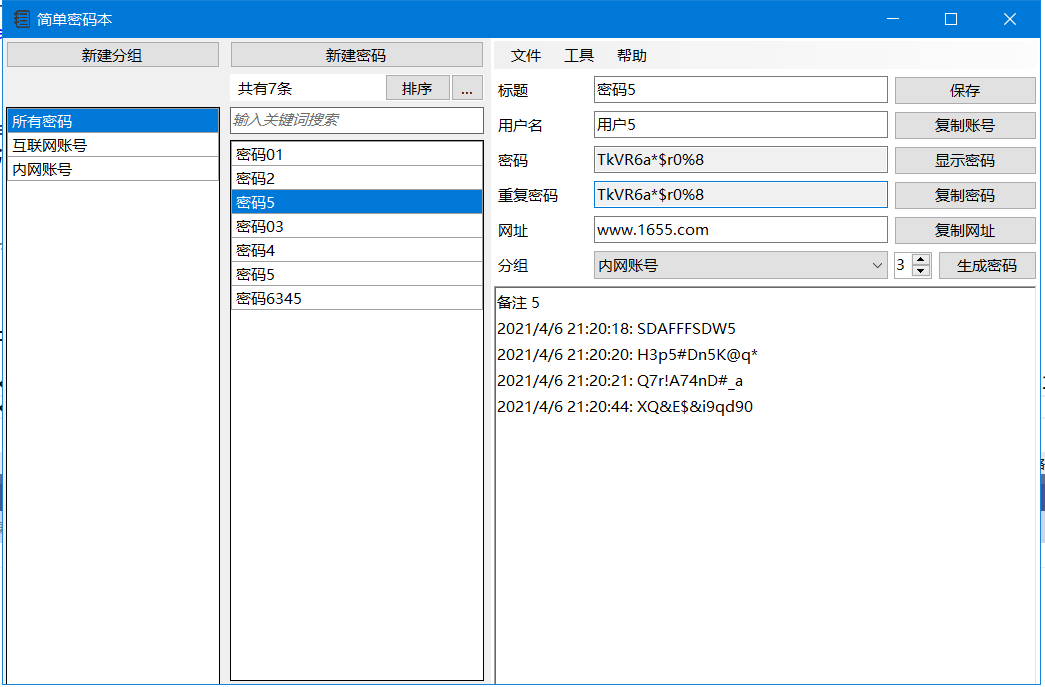Viewport: 1045px width, 687px height.
Task: Click the 新建分组 button
Action: (x=112, y=55)
